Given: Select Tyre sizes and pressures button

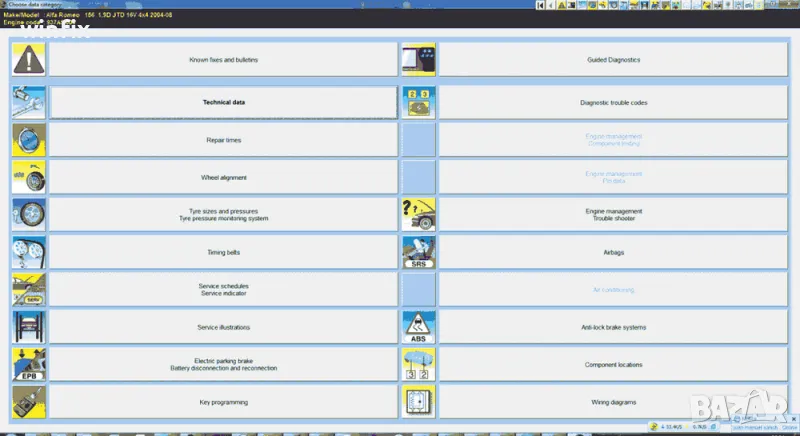Looking at the screenshot, I should [223, 214].
